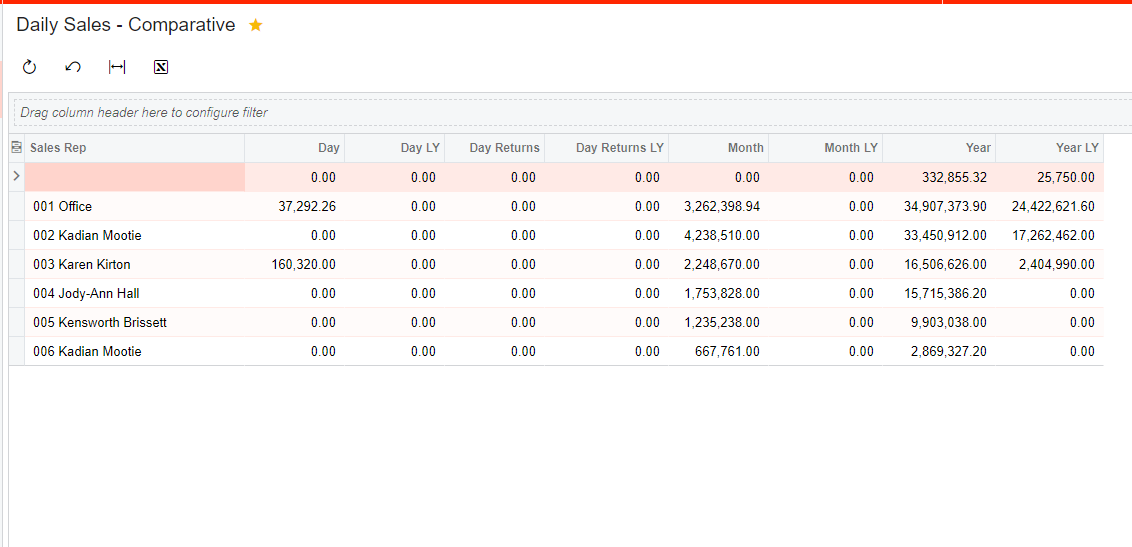The width and height of the screenshot is (1132, 547).
Task: Expand the first row arrow indicator
Action: (16, 177)
